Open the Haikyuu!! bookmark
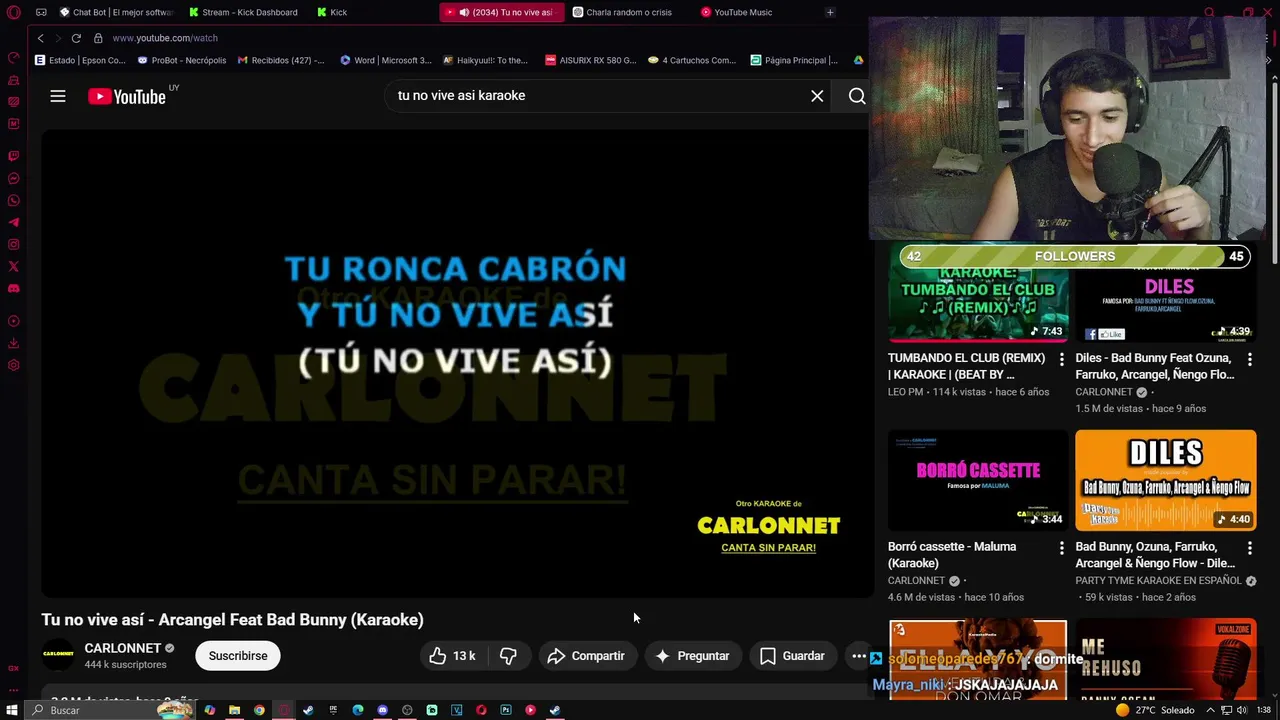Image resolution: width=1280 pixels, height=720 pixels. tap(485, 60)
